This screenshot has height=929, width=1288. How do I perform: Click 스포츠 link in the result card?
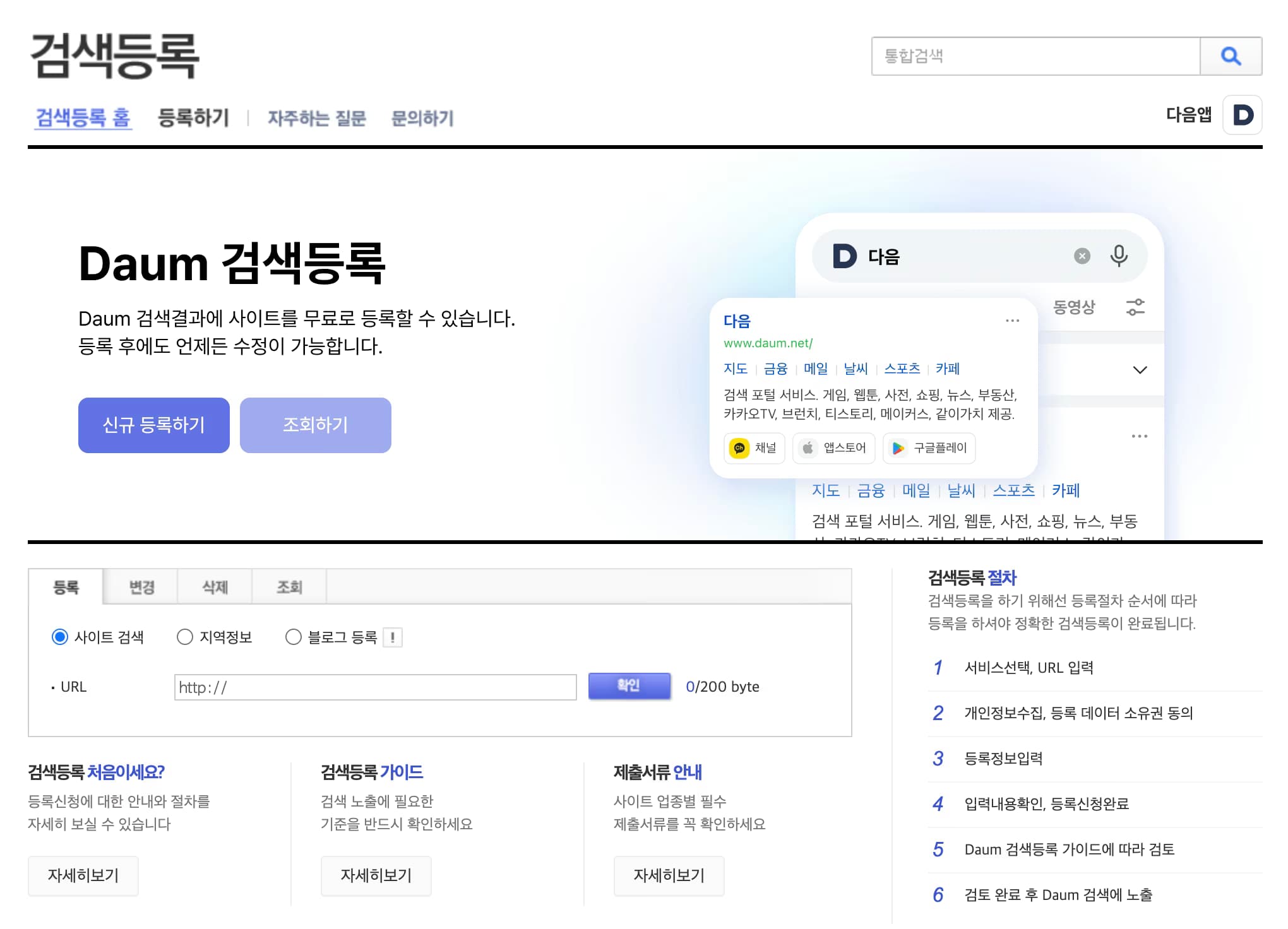(902, 369)
